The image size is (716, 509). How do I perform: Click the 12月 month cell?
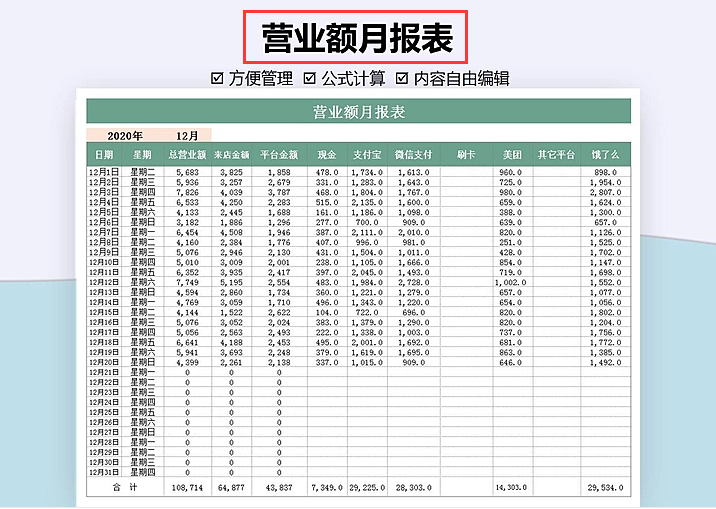[187, 136]
